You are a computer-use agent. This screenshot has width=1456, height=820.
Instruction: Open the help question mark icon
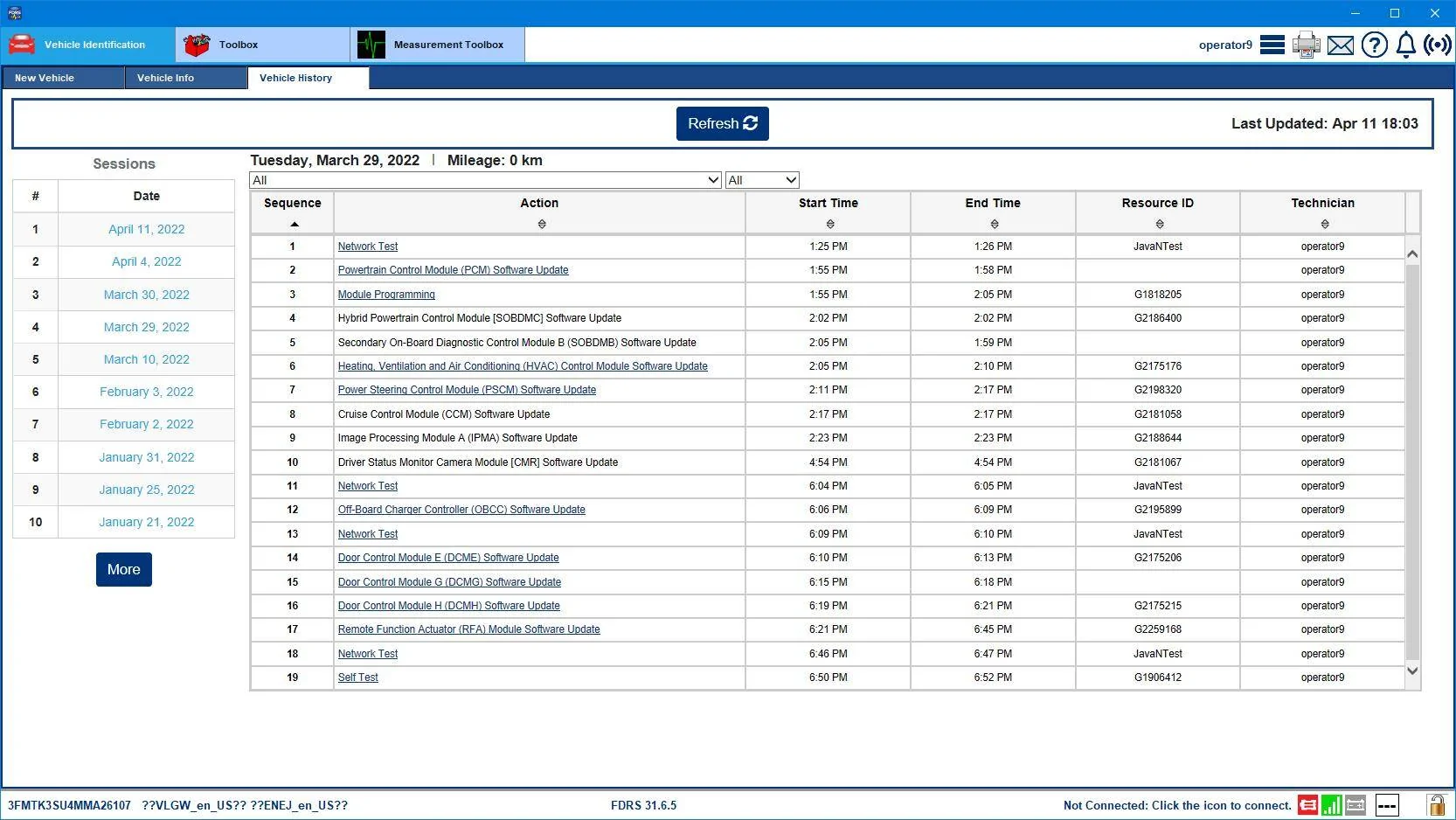click(x=1374, y=45)
